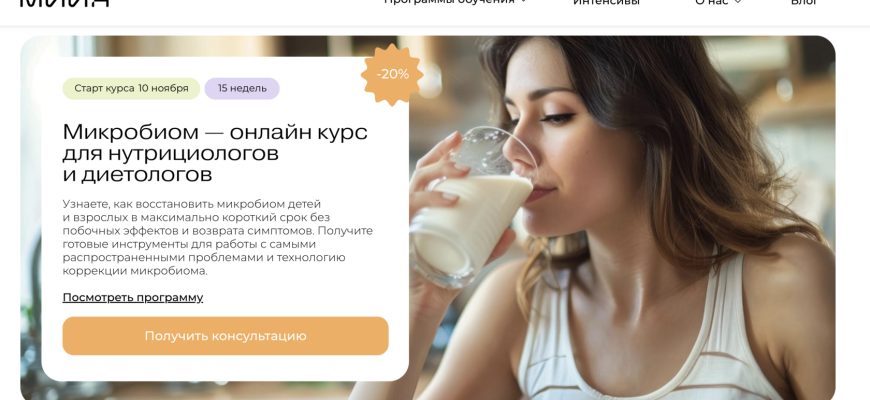Go to the Интенсивы menu item
Viewport: 870px width, 400px height.
point(606,2)
